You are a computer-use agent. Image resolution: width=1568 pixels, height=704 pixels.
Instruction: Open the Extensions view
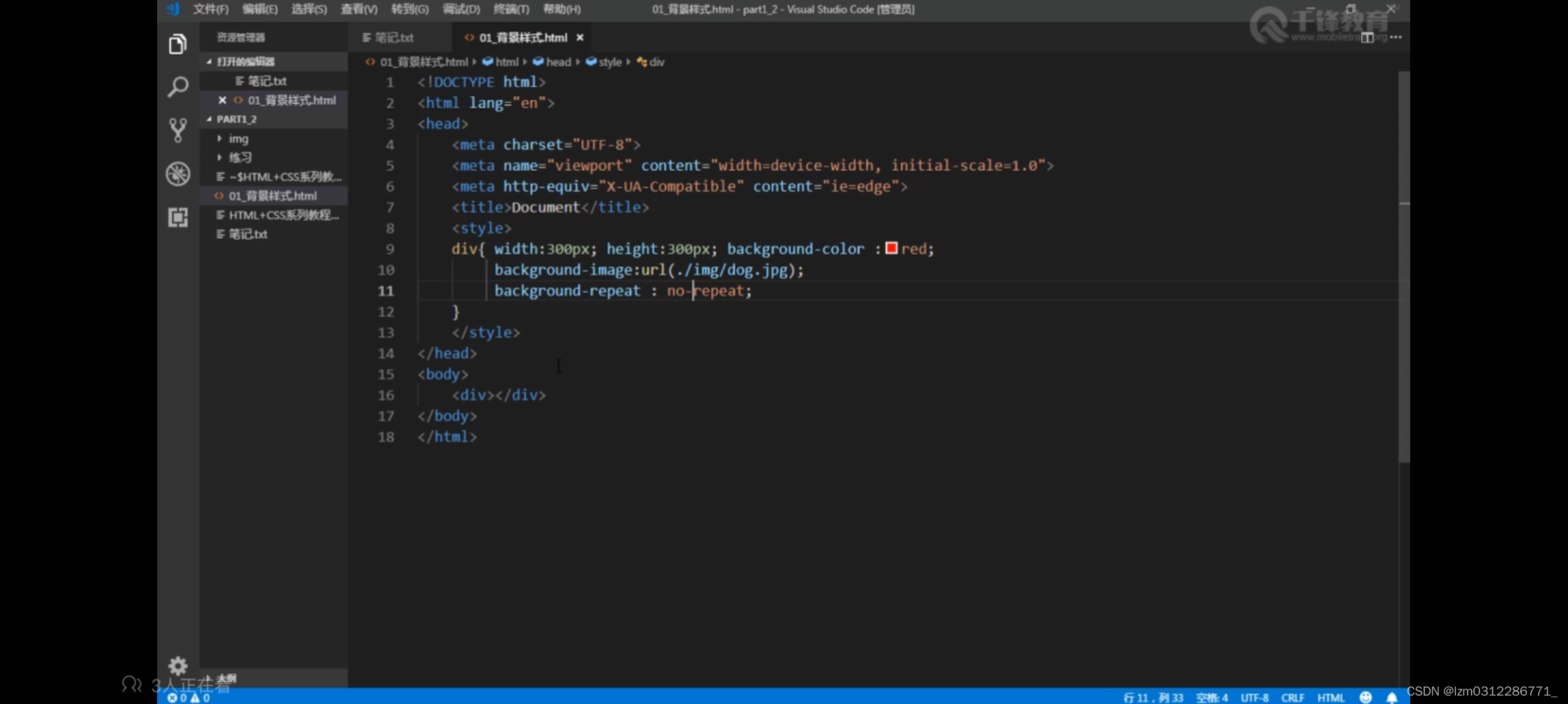click(177, 217)
